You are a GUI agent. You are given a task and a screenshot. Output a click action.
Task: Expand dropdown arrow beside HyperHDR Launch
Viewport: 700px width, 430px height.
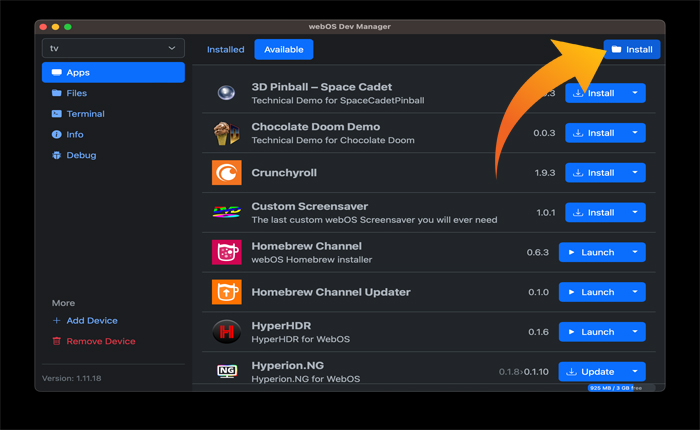(x=635, y=332)
